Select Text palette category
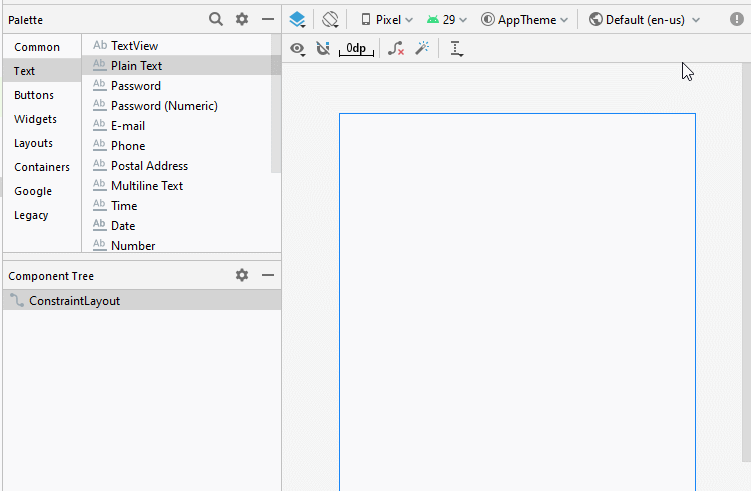The image size is (751, 491). pos(42,71)
